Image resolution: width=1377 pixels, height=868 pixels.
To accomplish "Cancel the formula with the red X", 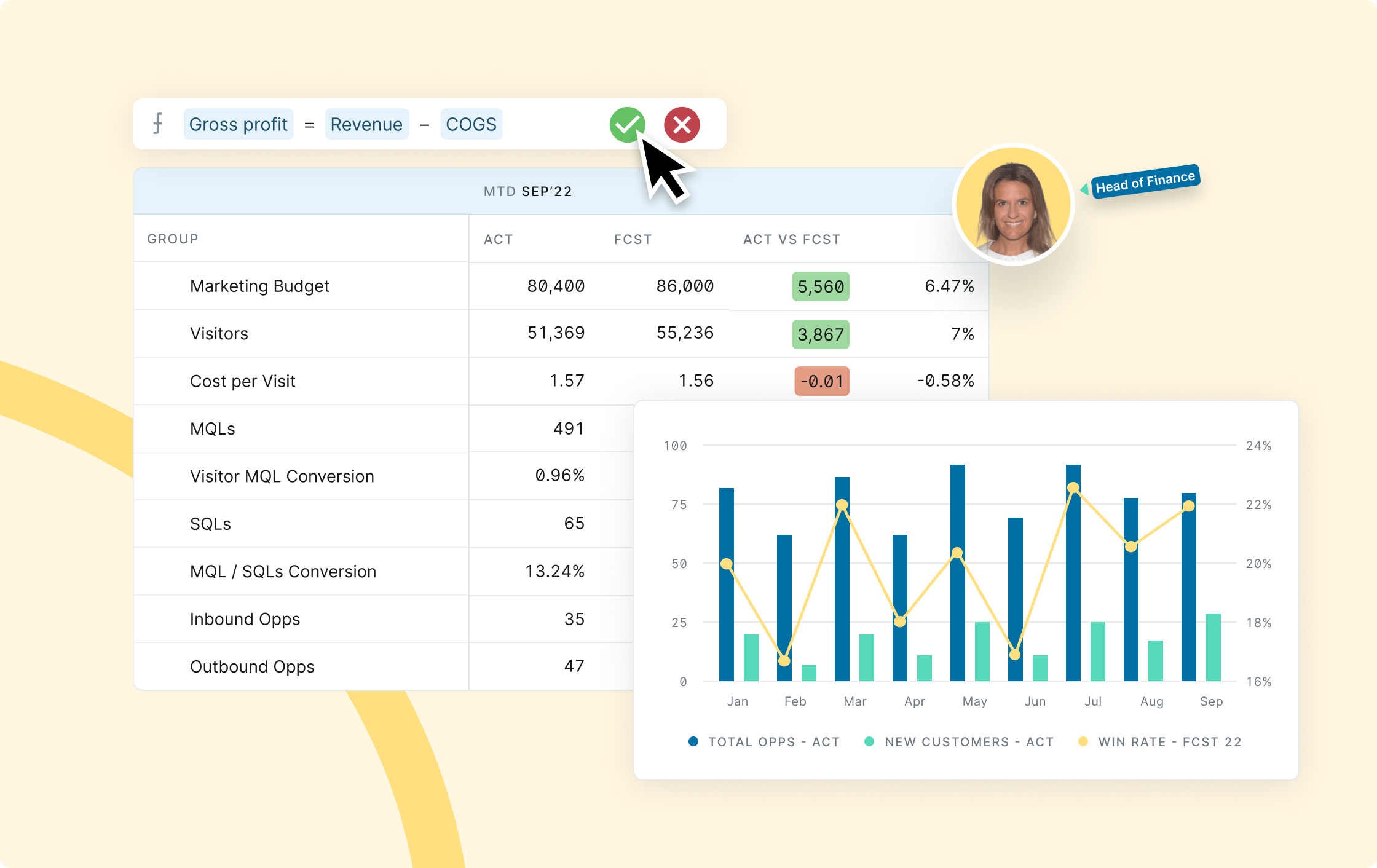I will pos(681,124).
